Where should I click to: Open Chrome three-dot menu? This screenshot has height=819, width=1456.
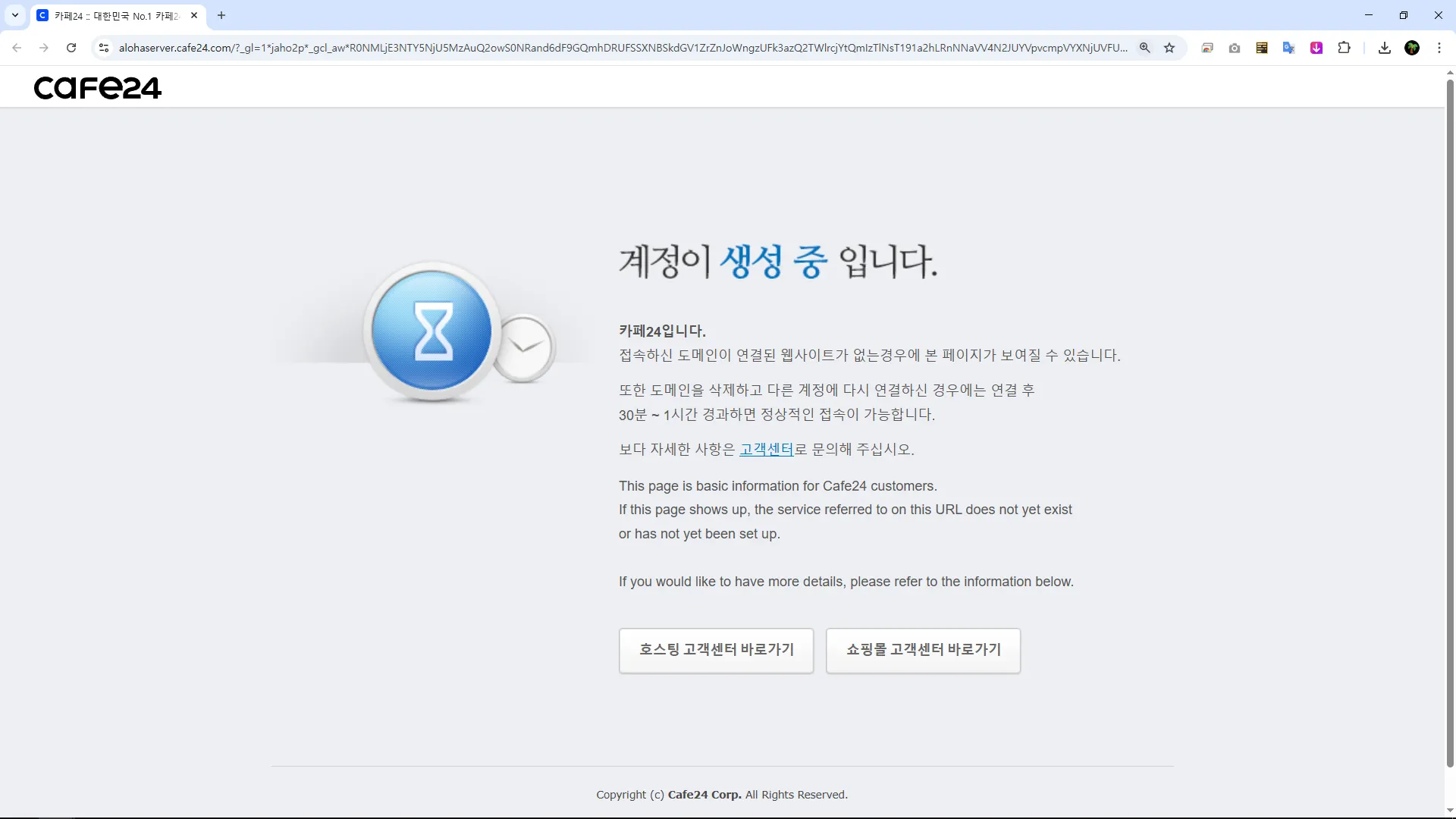(x=1439, y=48)
